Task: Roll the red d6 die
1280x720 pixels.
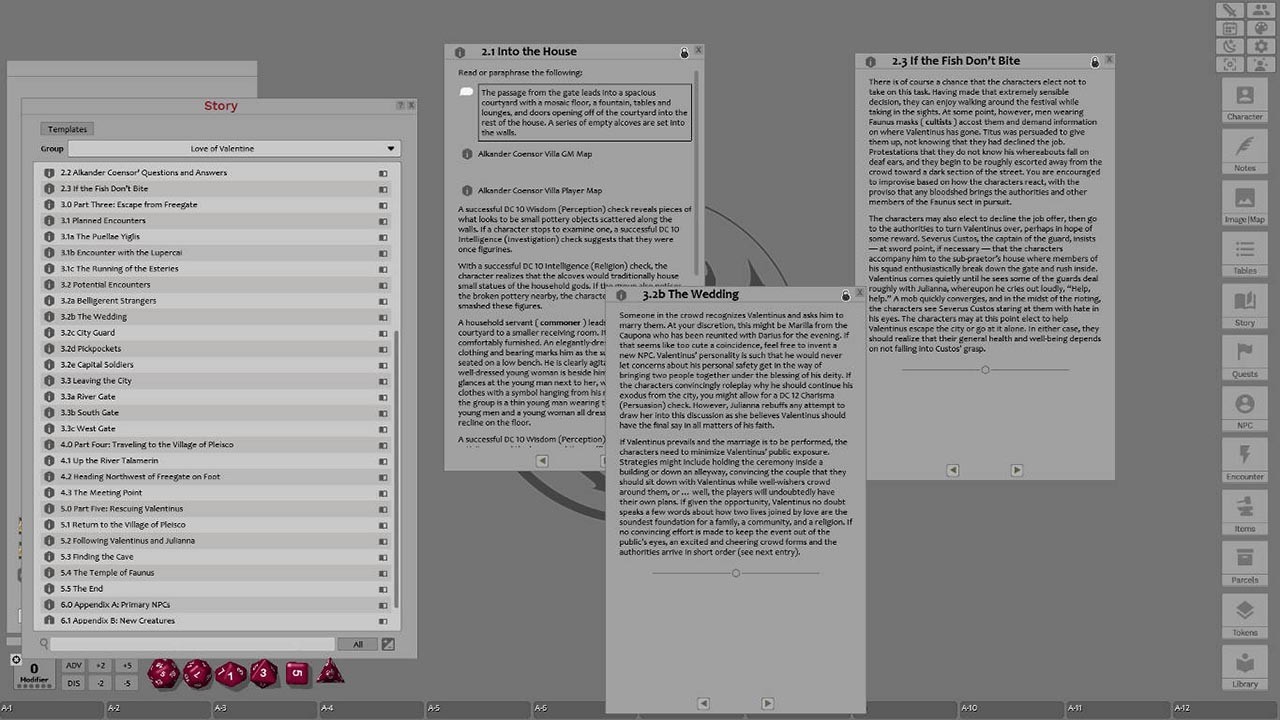Action: pos(297,675)
